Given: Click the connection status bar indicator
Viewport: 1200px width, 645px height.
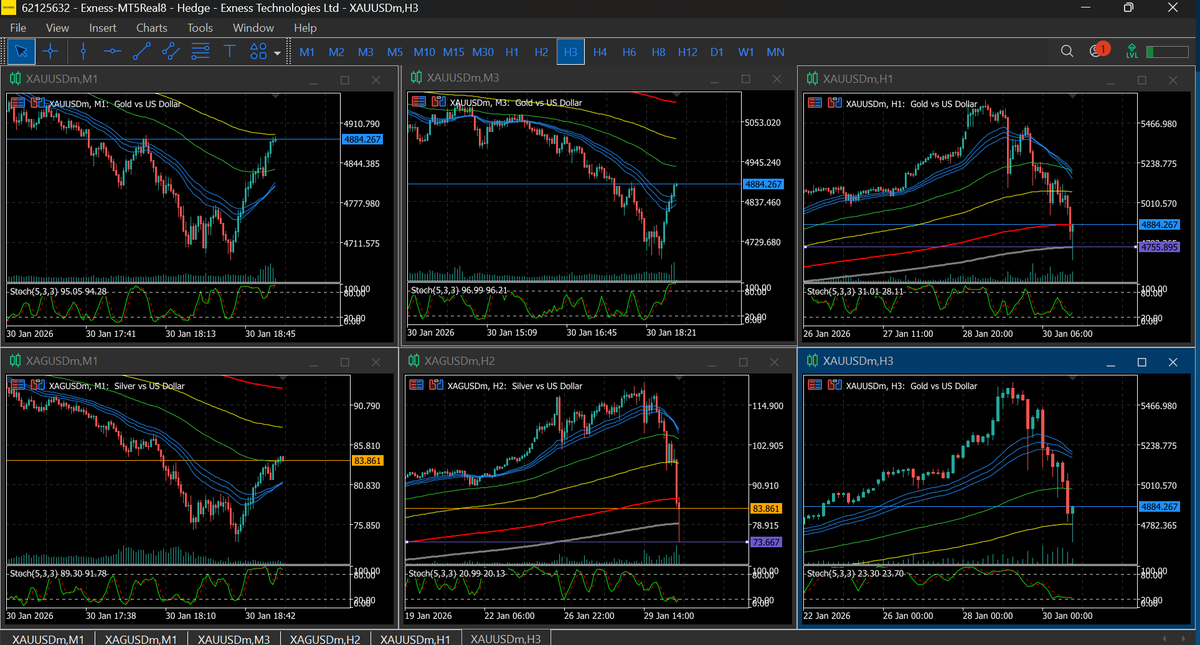Looking at the screenshot, I should [1167, 51].
